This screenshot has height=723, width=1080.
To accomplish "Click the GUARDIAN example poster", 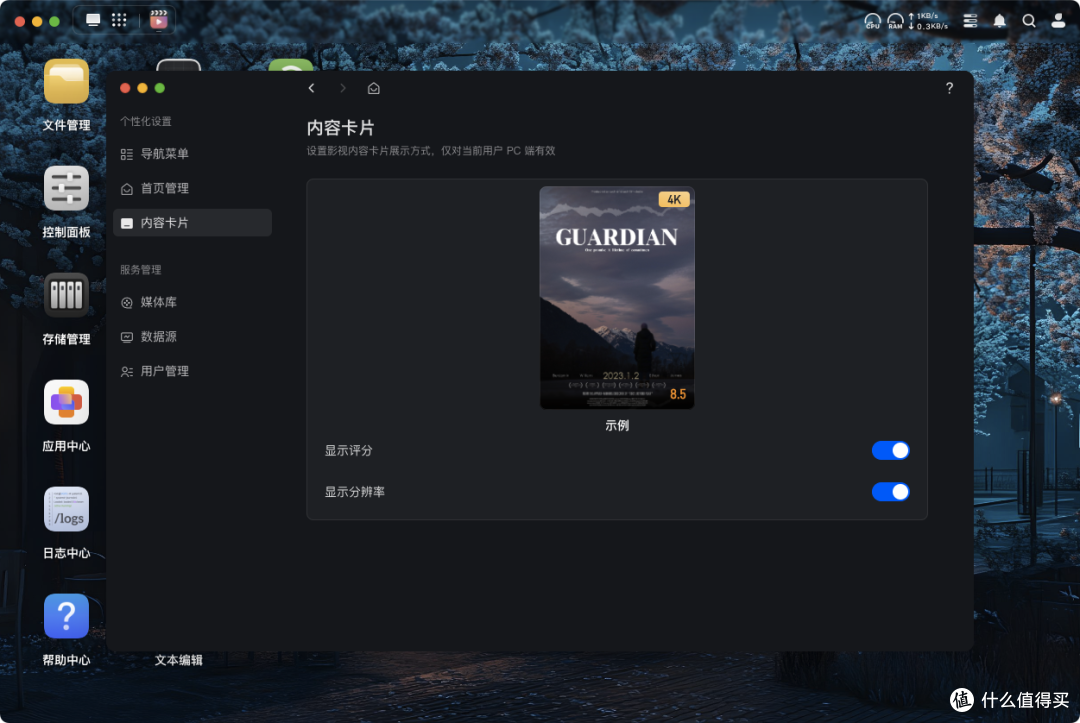I will pos(617,297).
